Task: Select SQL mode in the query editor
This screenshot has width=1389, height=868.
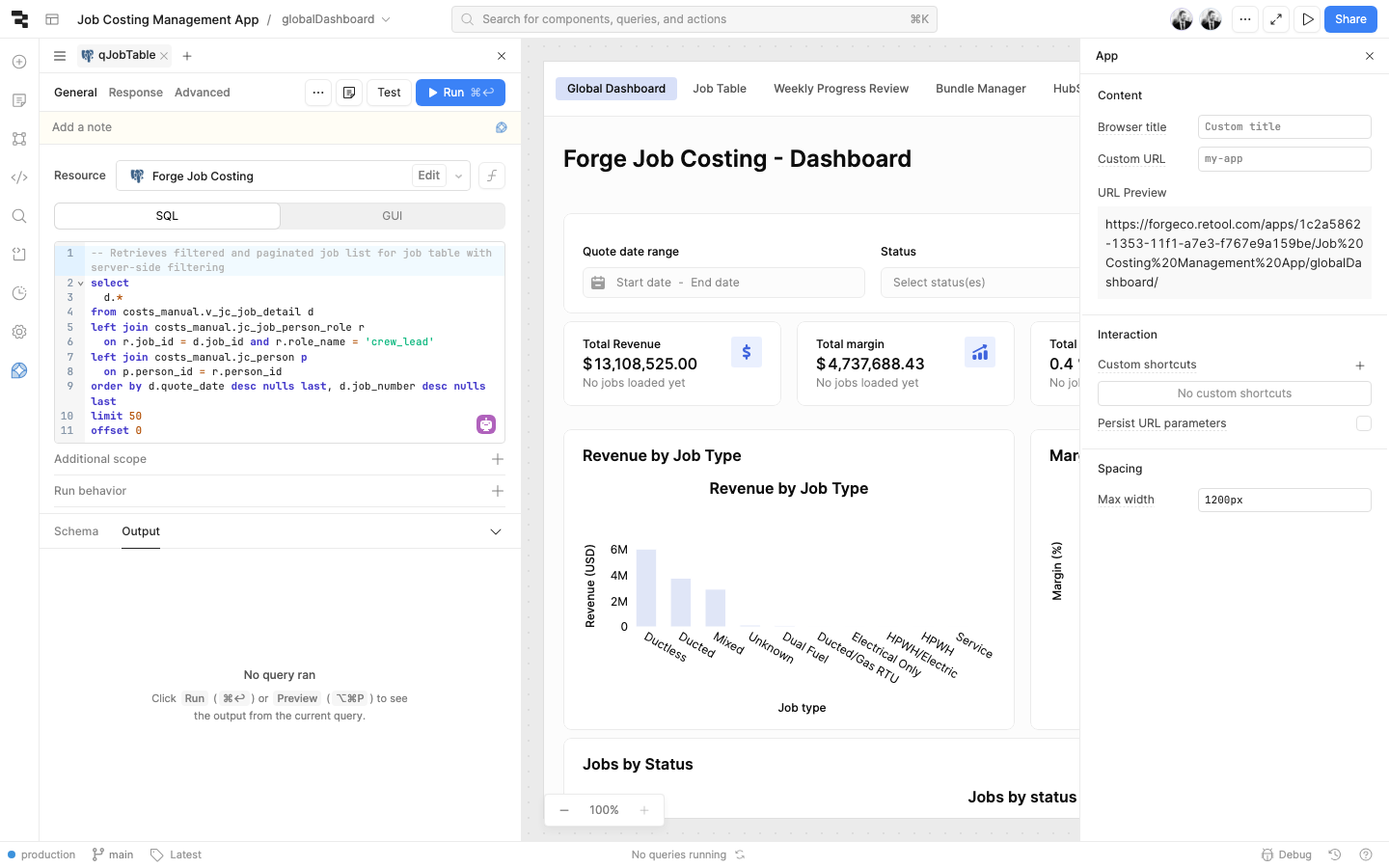Action: click(167, 216)
